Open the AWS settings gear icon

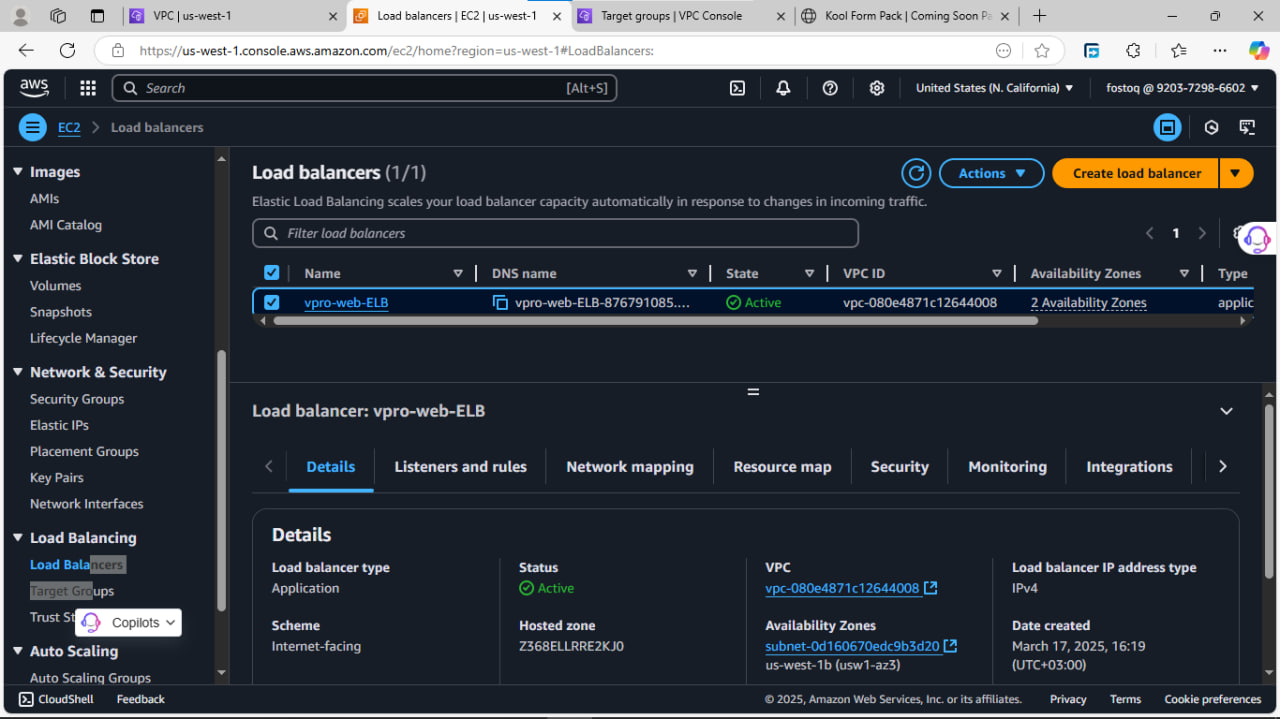pyautogui.click(x=877, y=88)
